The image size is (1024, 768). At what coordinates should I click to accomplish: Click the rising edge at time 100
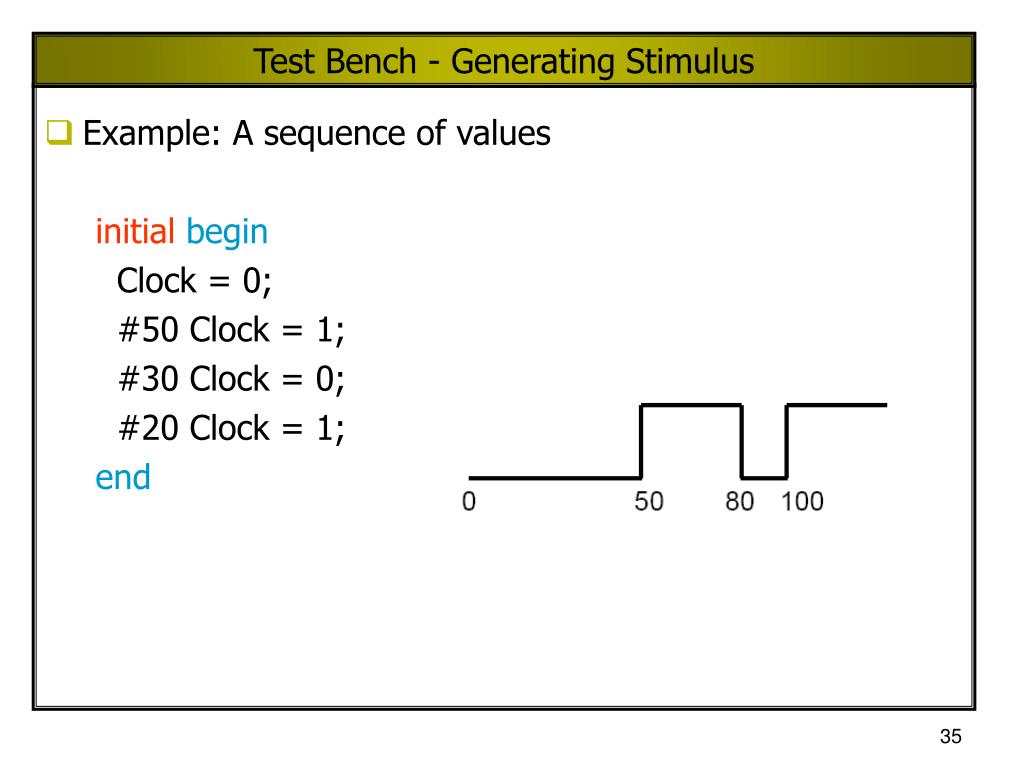[x=787, y=441]
